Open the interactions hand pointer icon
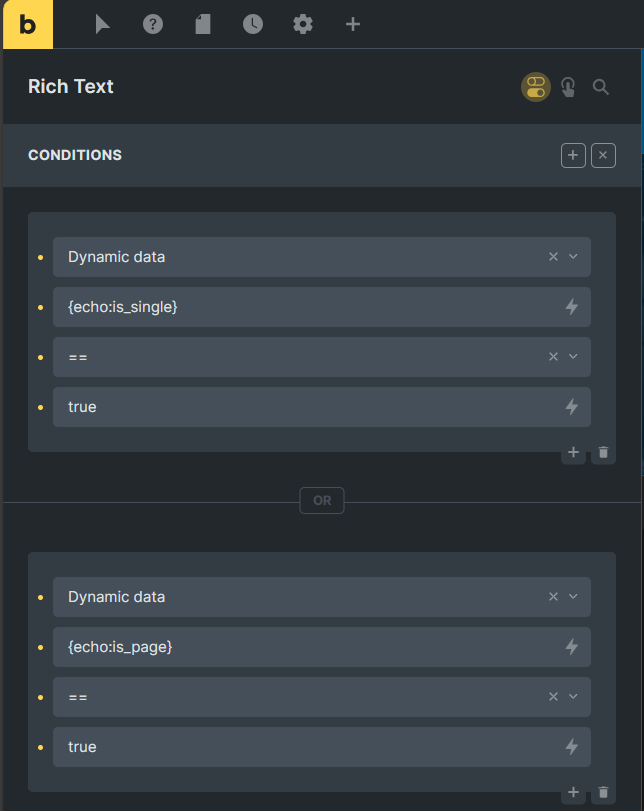The width and height of the screenshot is (644, 811). (568, 87)
